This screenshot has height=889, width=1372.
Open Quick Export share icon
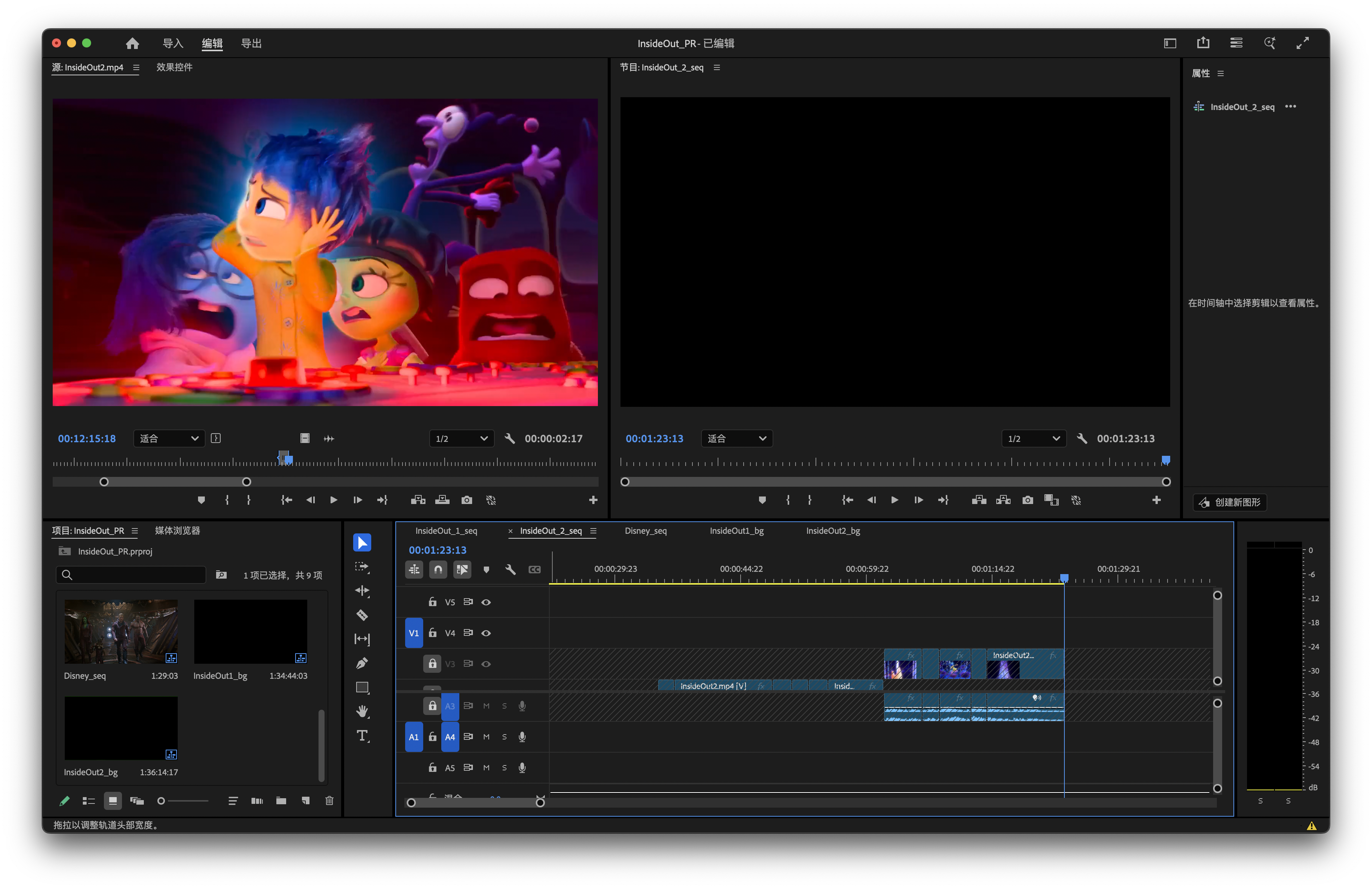(x=1203, y=43)
